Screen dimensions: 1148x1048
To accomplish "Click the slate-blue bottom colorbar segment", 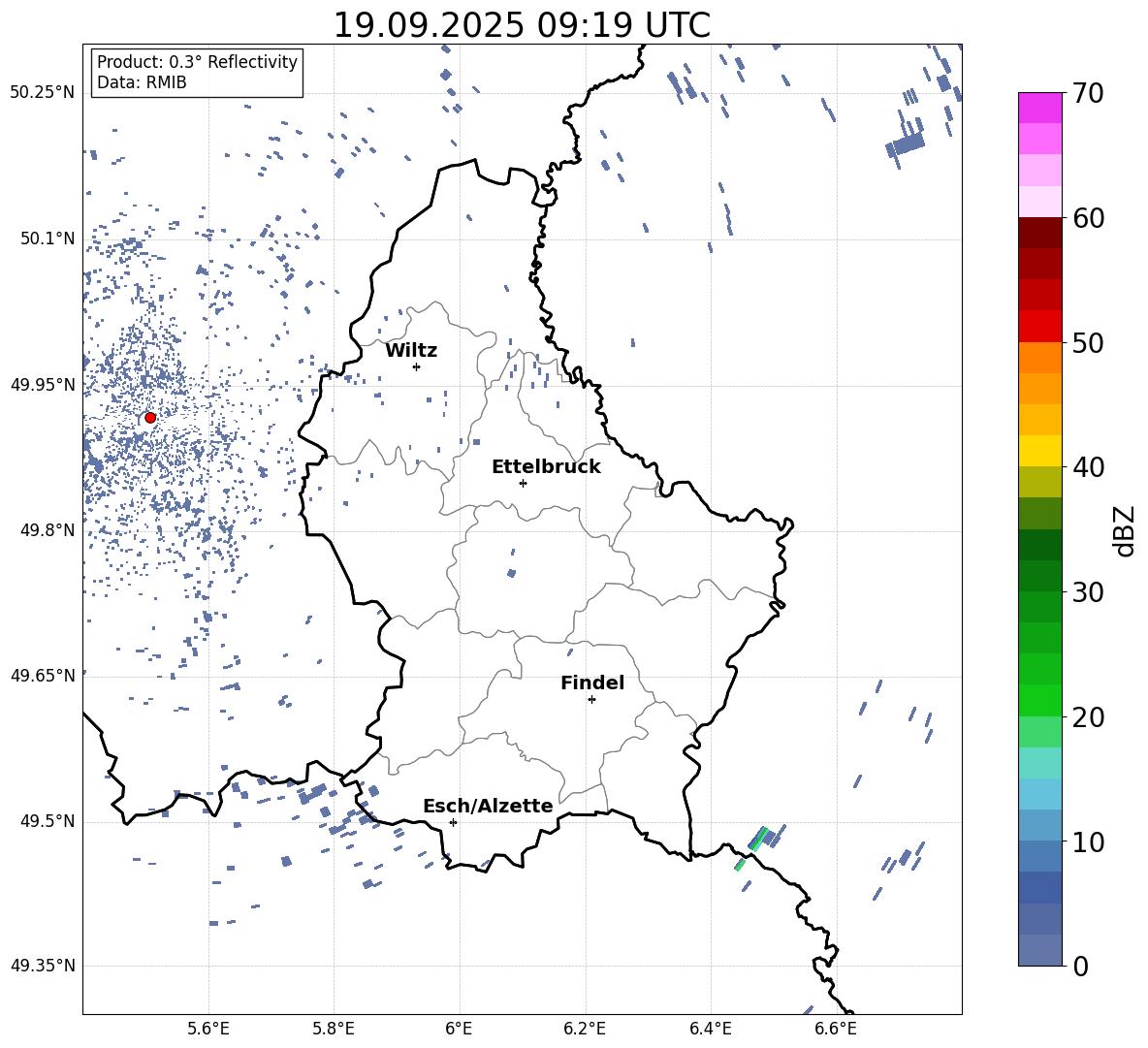I will coord(1039,950).
